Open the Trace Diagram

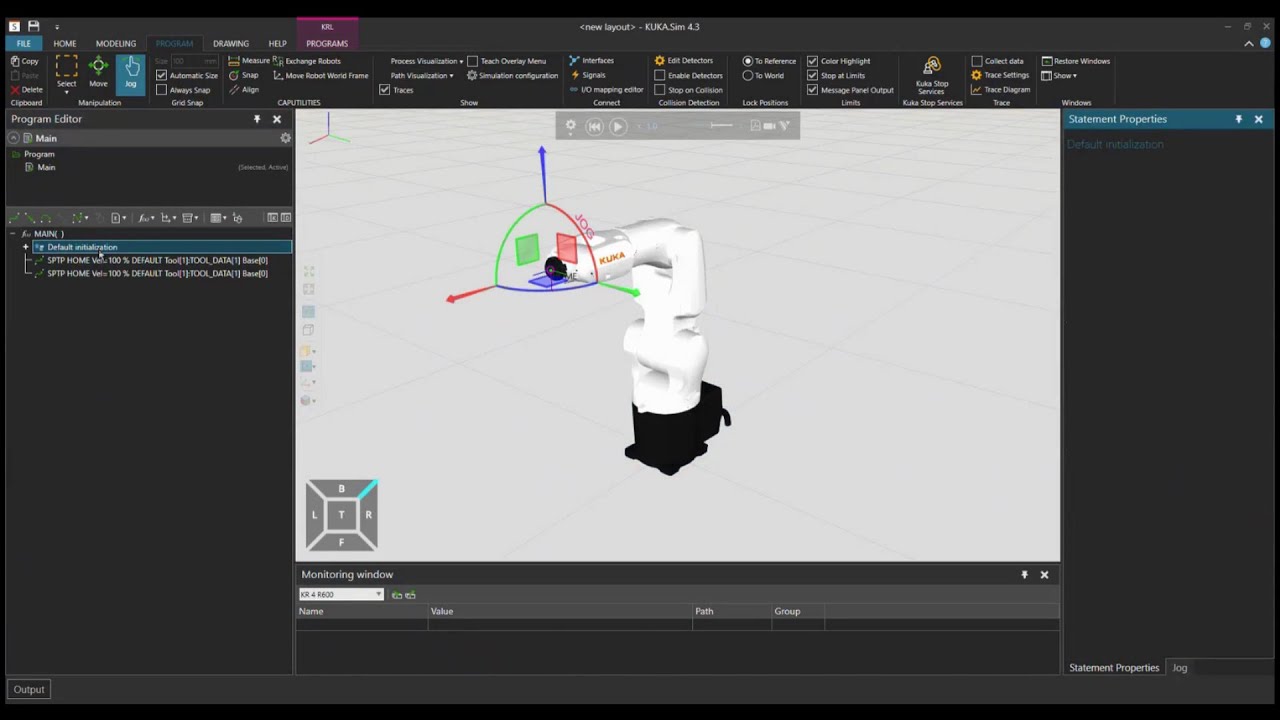(1001, 89)
